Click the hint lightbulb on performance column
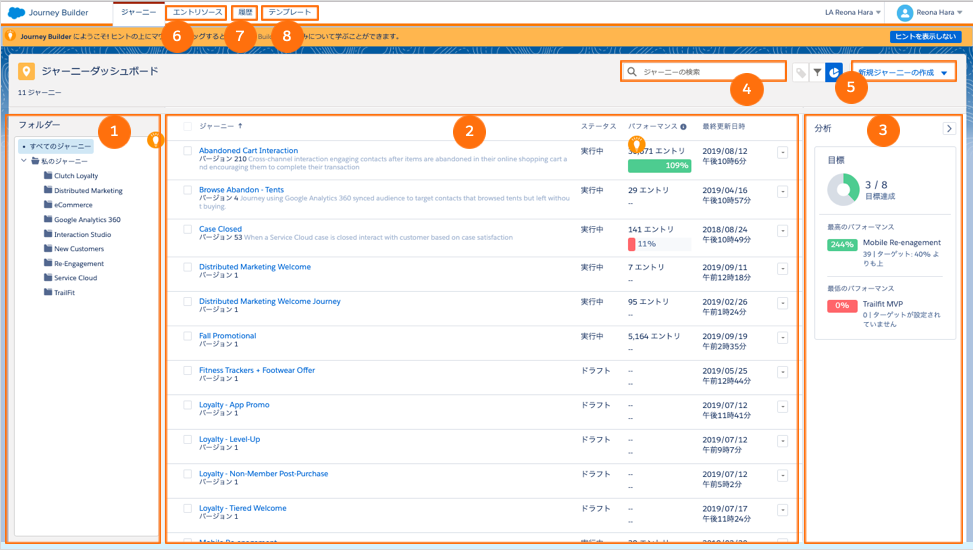The height and width of the screenshot is (550, 973). coord(636,144)
